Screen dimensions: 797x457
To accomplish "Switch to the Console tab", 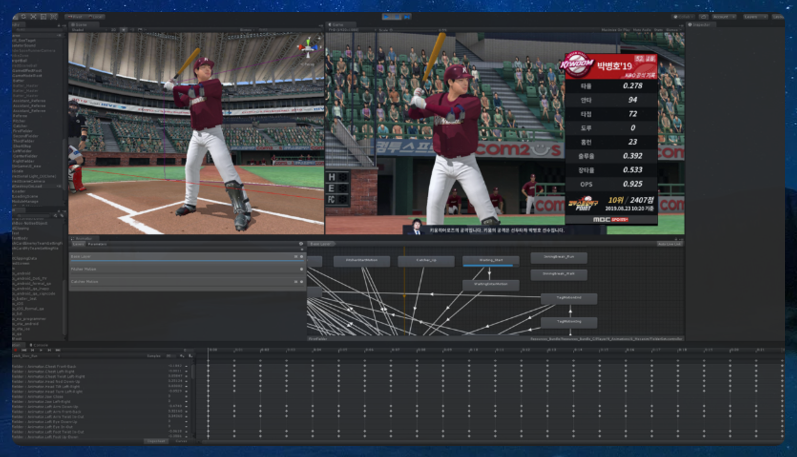I will click(40, 345).
